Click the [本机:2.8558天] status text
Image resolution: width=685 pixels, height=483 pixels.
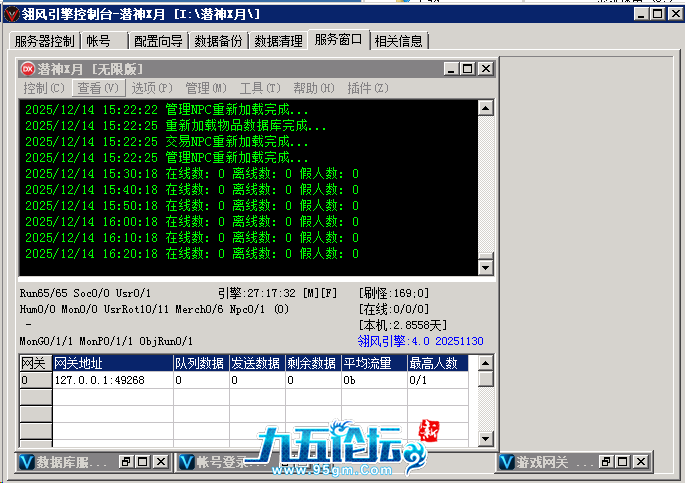click(x=403, y=325)
